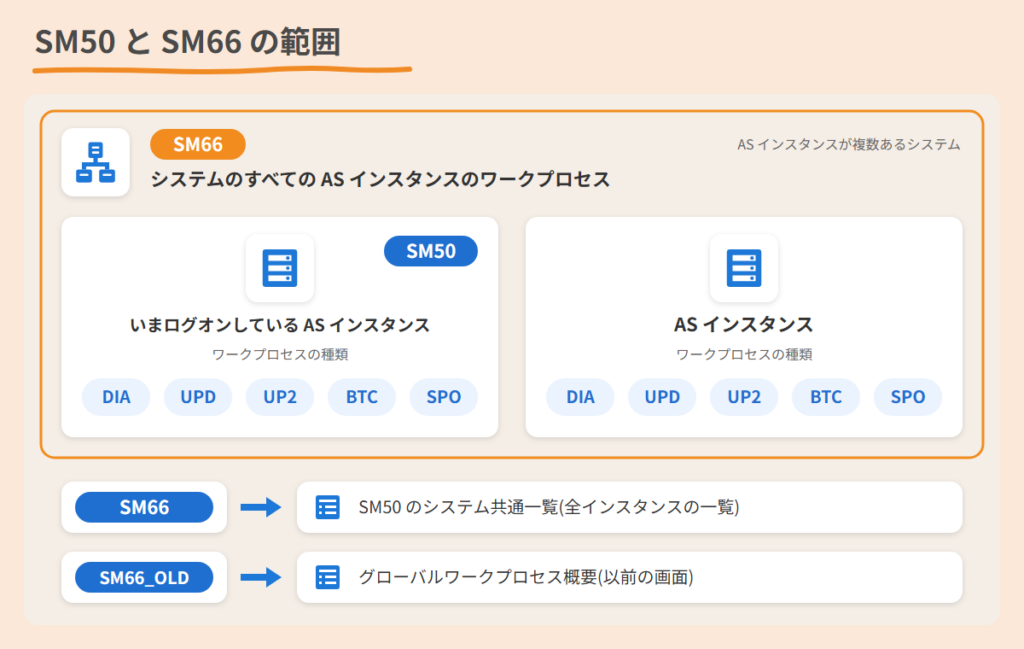Click the blue SM66 pill in the bottom rows
Image resolution: width=1024 pixels, height=649 pixels.
click(144, 507)
